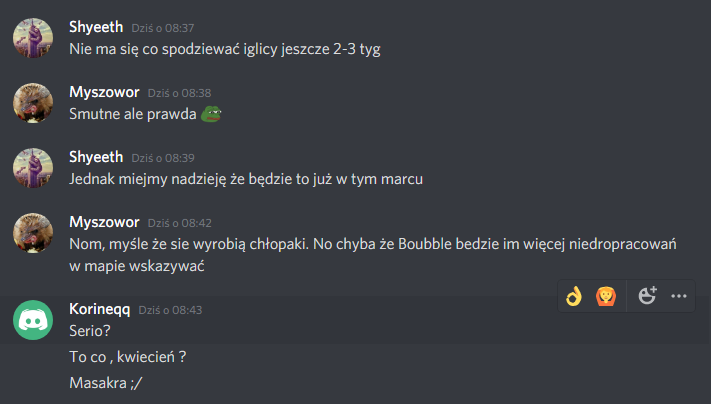Click the 'Serio?' message text

(90, 331)
